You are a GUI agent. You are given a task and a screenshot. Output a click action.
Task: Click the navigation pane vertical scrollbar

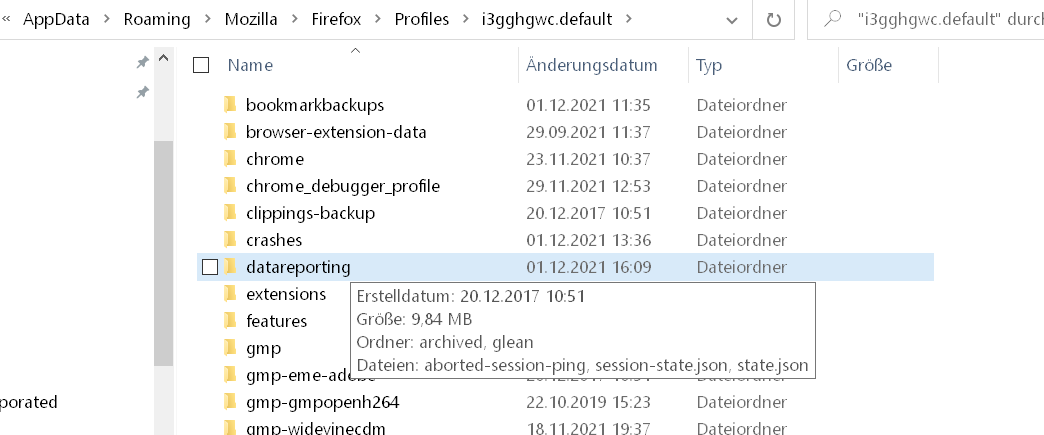tap(163, 250)
